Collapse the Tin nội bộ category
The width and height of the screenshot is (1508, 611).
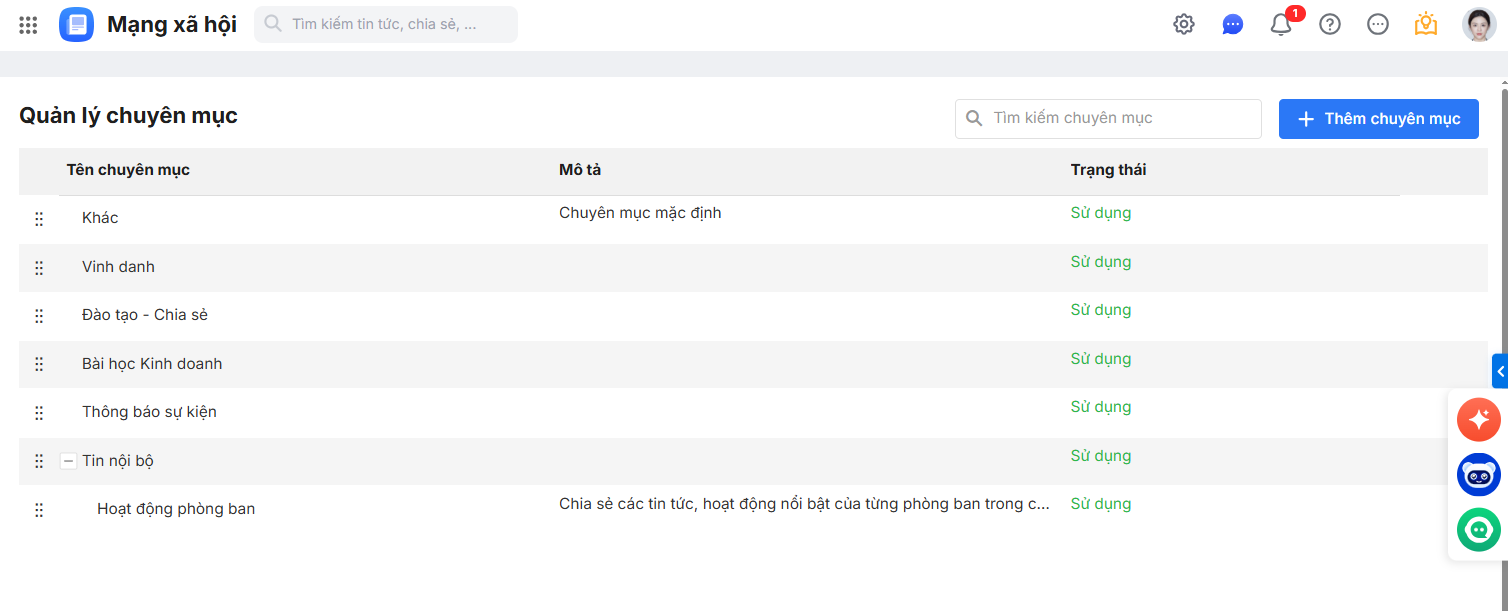(x=68, y=461)
